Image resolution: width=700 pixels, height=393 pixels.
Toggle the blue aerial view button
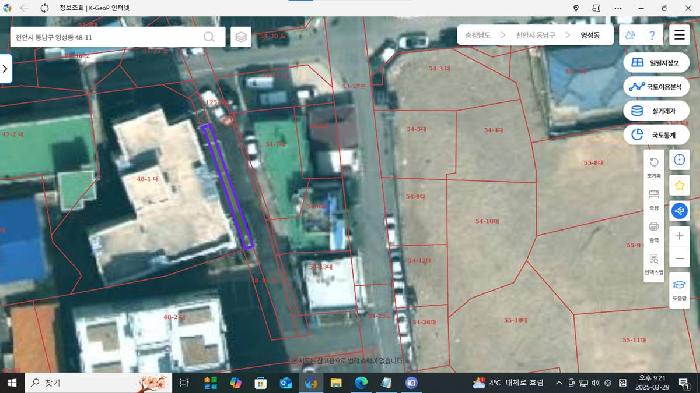679,211
